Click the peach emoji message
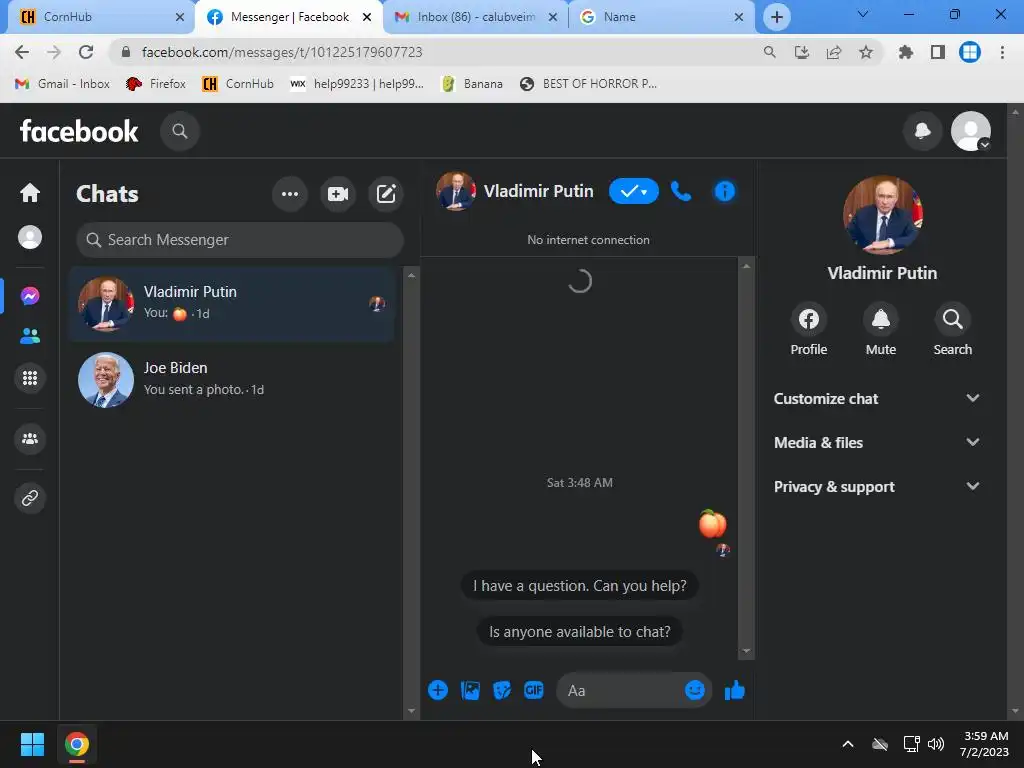The width and height of the screenshot is (1024, 768). tap(712, 523)
